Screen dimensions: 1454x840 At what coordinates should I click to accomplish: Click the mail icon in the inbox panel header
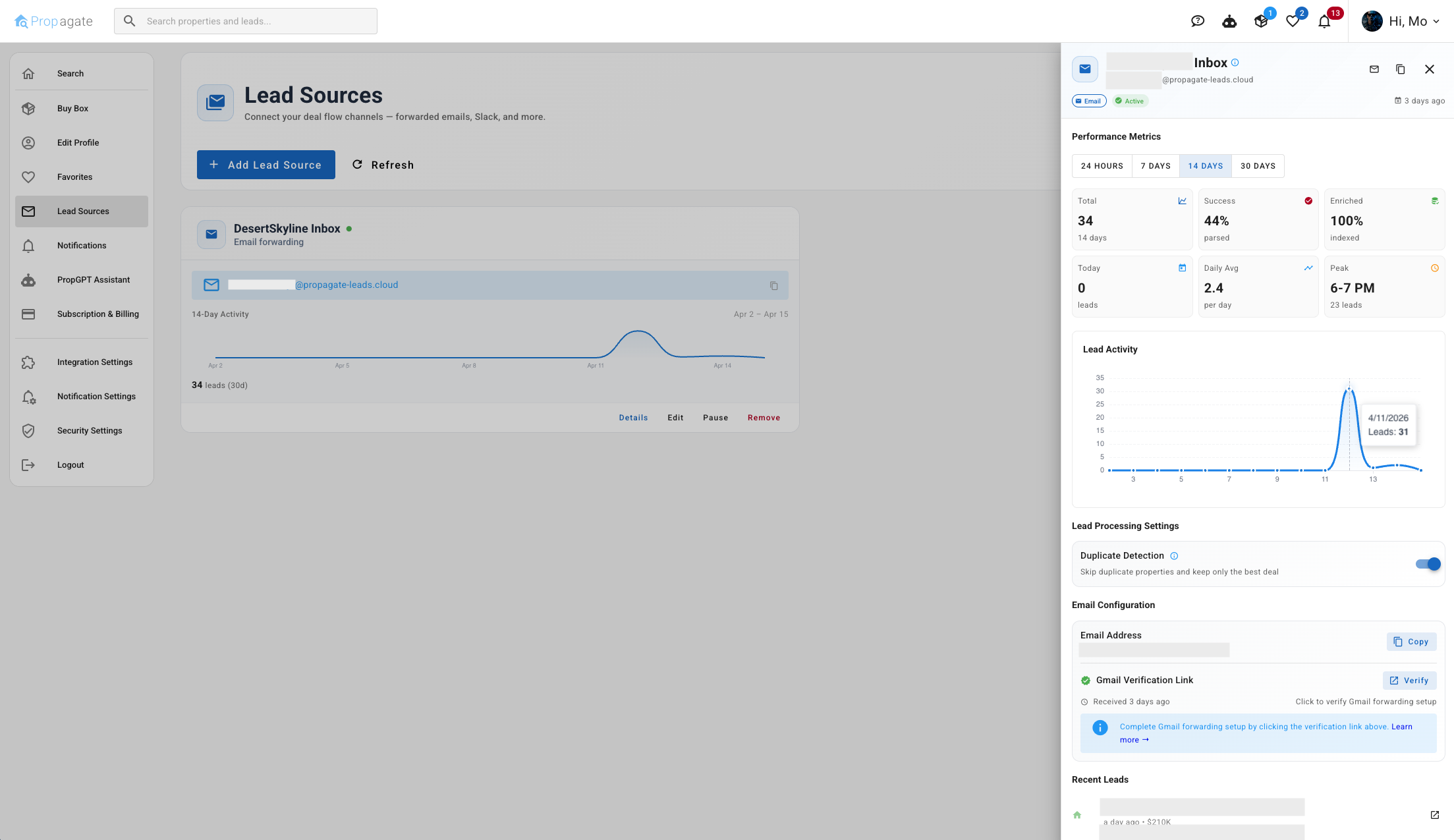point(1374,69)
